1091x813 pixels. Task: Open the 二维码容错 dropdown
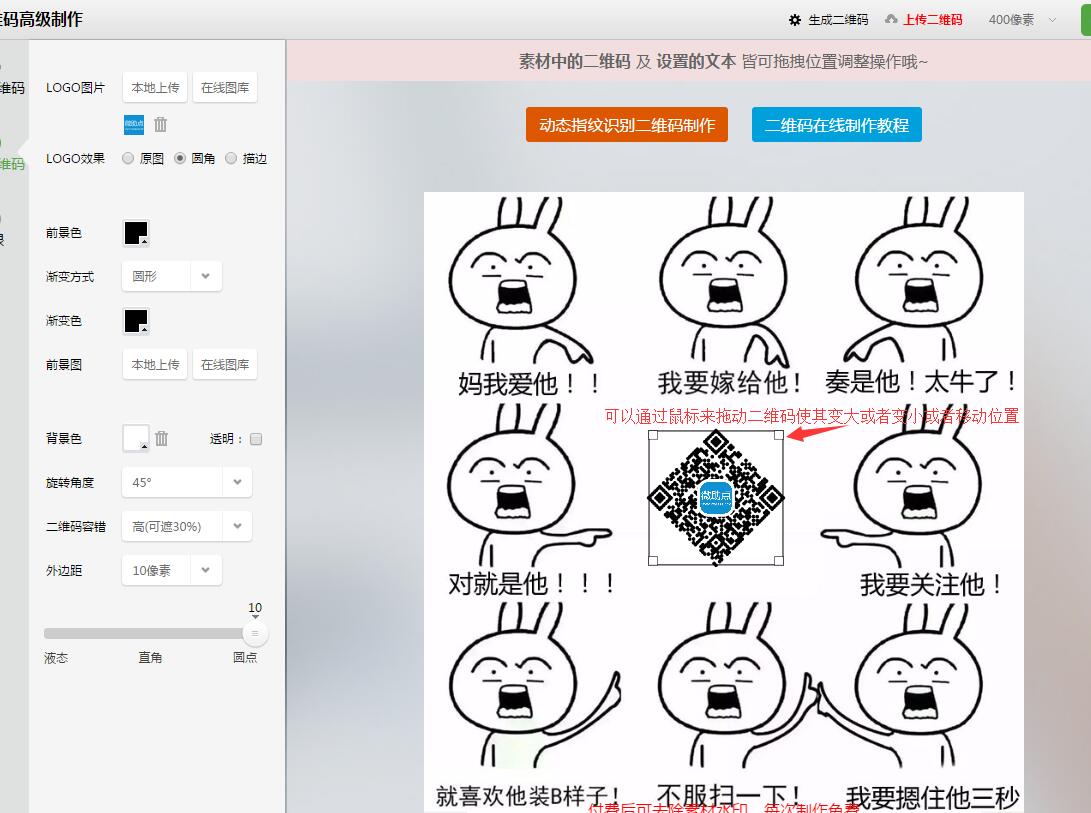coord(186,526)
